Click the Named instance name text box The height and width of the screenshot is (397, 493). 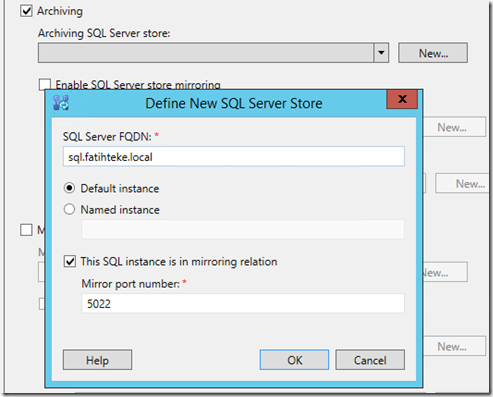(243, 229)
